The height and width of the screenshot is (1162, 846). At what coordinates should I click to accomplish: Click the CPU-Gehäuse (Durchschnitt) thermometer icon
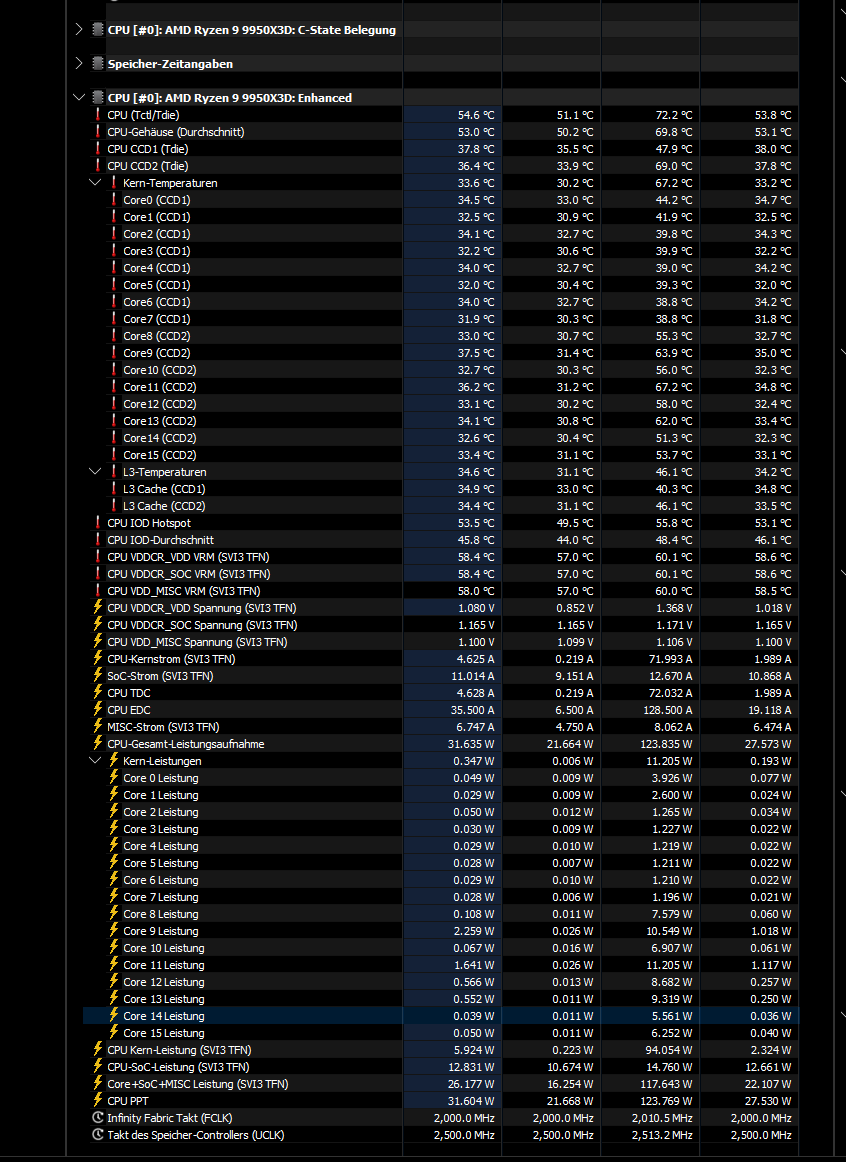(x=97, y=131)
